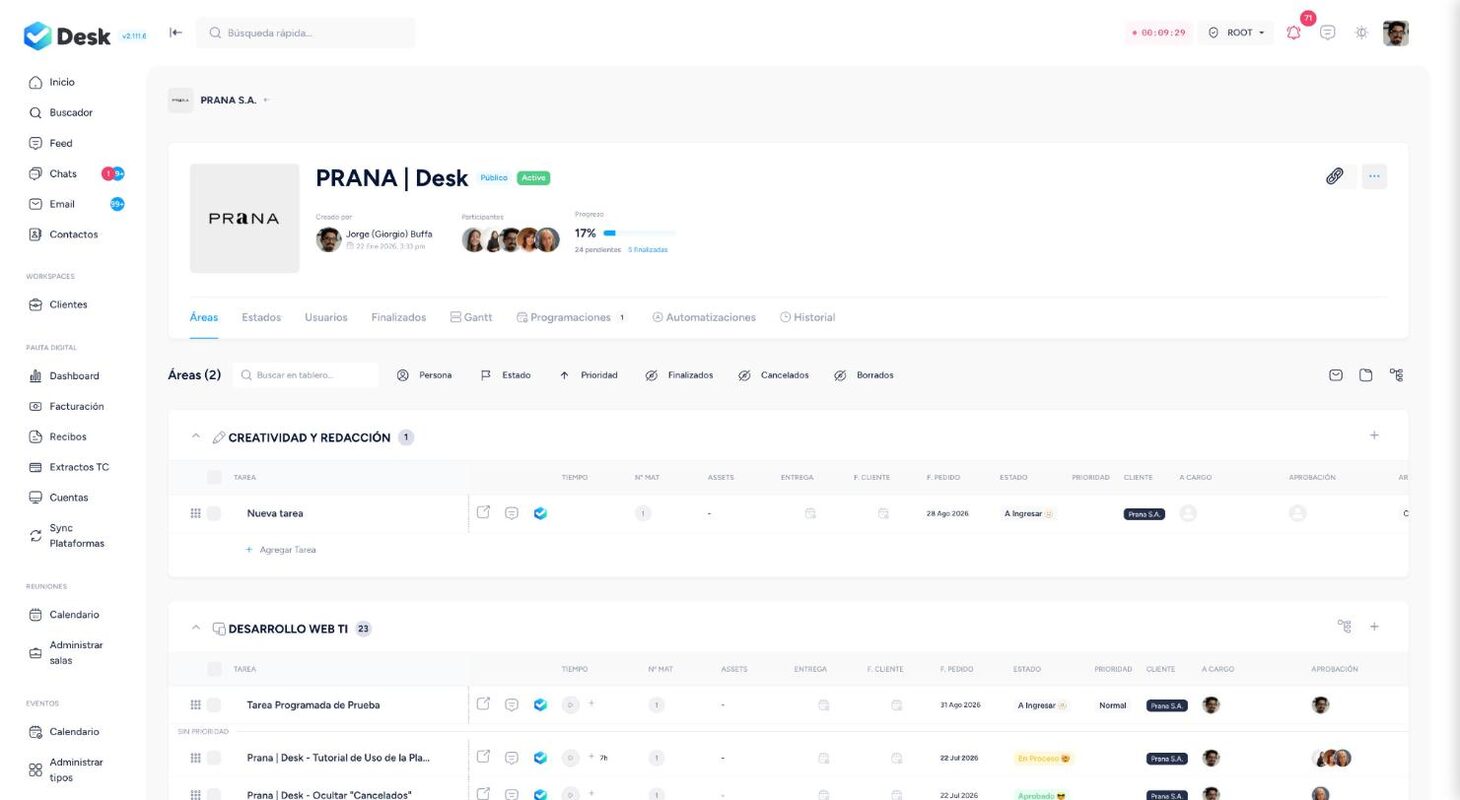Grab drag handle of Nueva tarea row
Screen dimensions: 1460x800
click(195, 513)
